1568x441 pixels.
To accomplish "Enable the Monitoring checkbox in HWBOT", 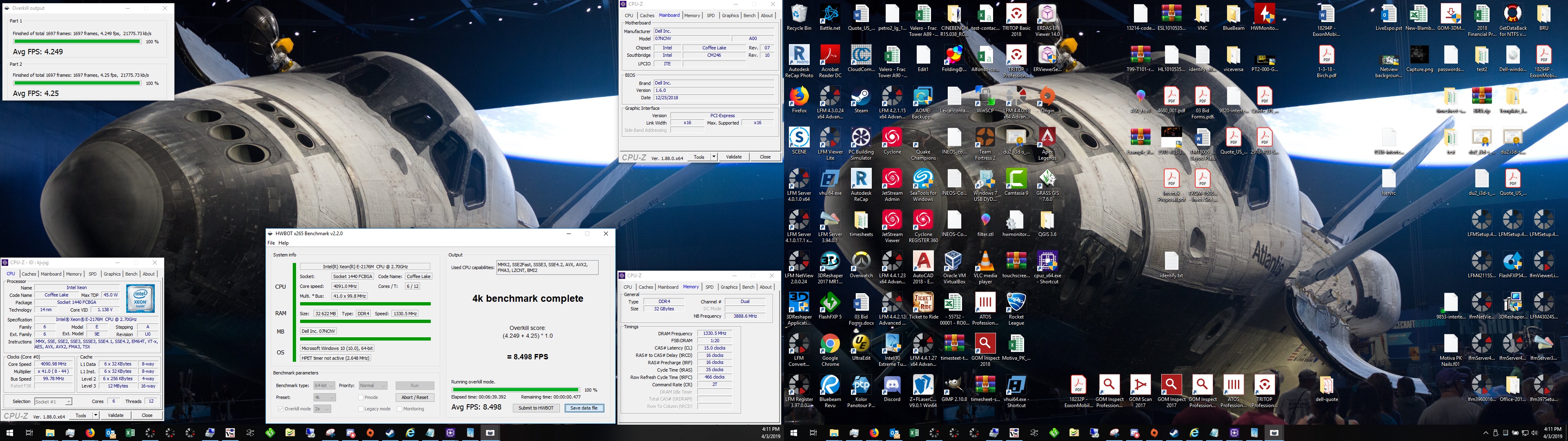I will [399, 409].
